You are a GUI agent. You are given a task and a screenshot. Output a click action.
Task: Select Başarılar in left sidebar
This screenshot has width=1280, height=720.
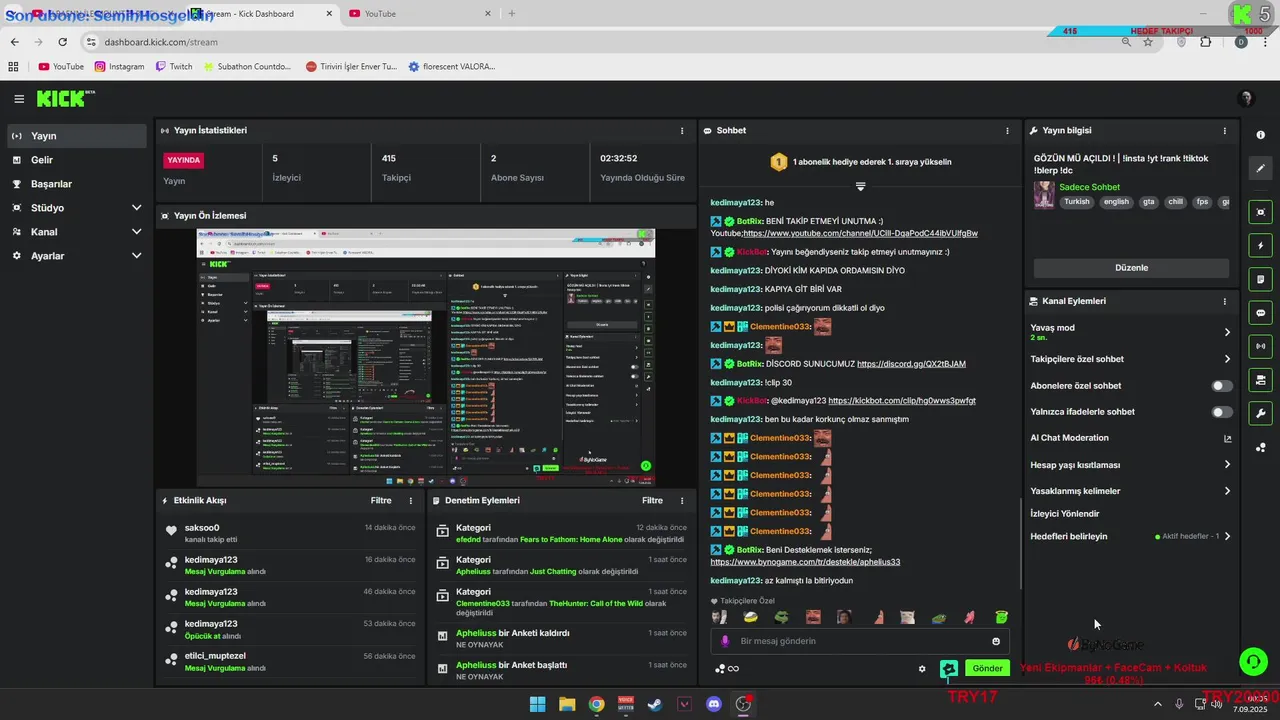(77, 184)
